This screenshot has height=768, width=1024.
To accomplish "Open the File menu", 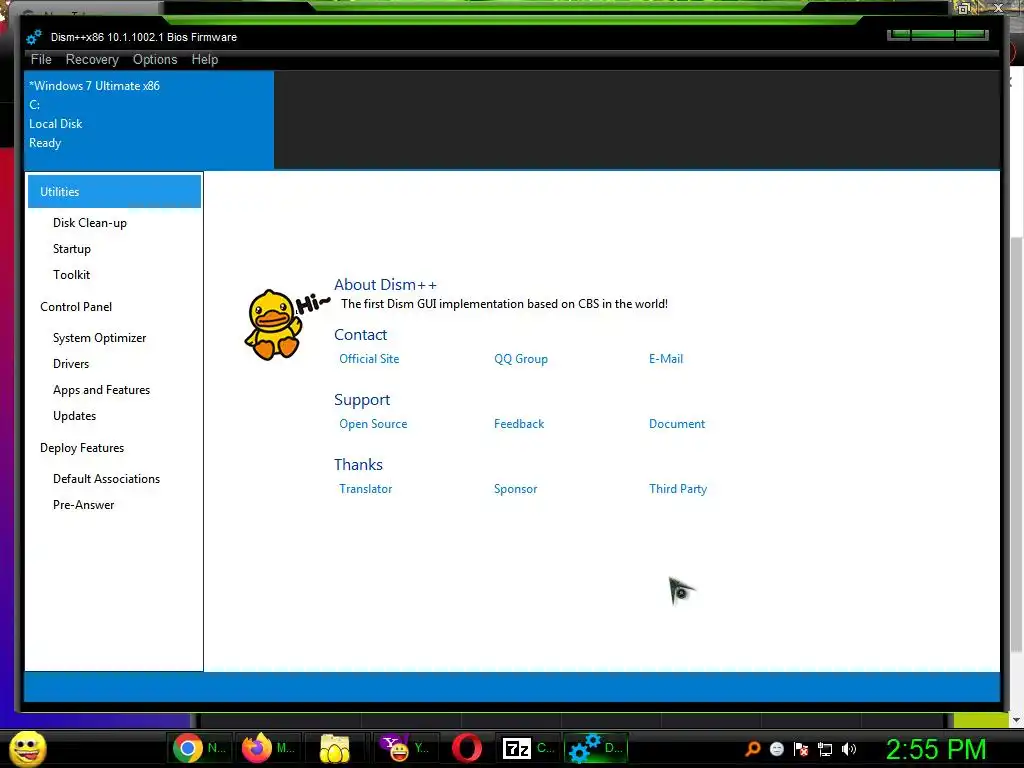I will tap(41, 59).
